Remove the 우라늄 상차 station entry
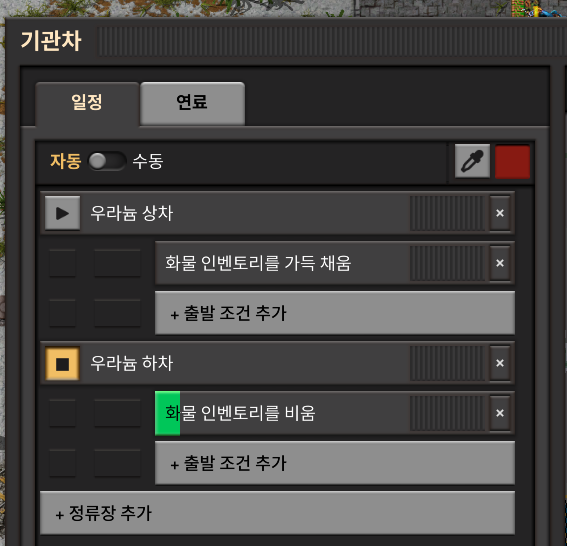Image resolution: width=567 pixels, height=546 pixels. click(x=500, y=213)
